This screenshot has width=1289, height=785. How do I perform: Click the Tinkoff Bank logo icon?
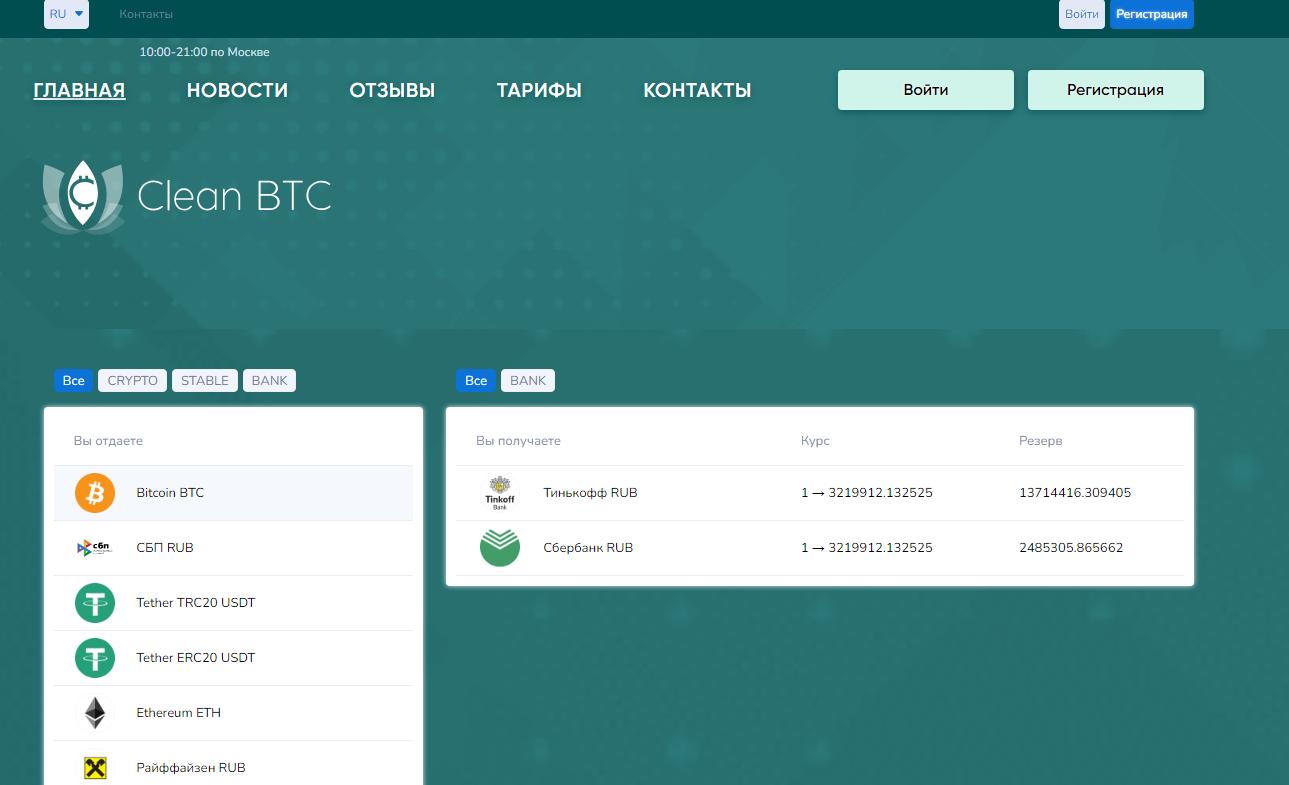(x=499, y=493)
